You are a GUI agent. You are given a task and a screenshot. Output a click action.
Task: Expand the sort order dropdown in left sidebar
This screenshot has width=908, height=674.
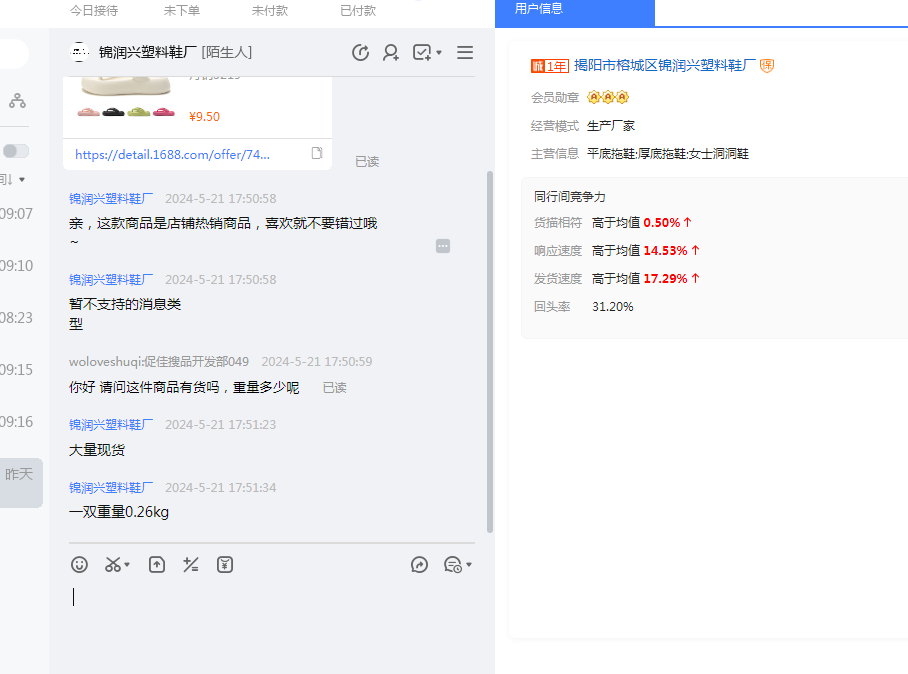[x=14, y=180]
